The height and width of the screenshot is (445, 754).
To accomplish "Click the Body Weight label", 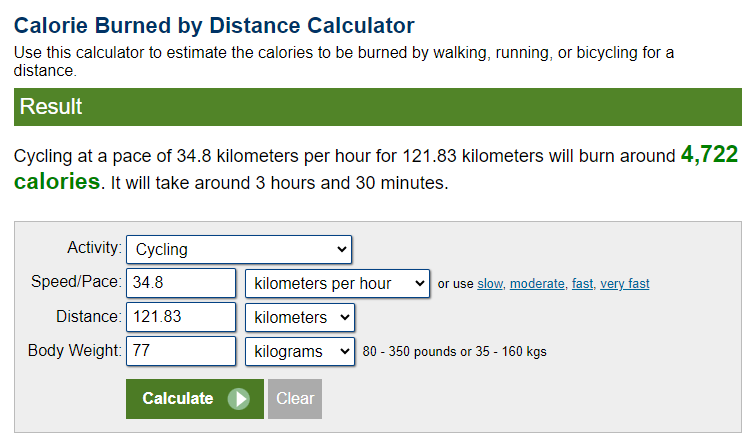I will click(75, 350).
